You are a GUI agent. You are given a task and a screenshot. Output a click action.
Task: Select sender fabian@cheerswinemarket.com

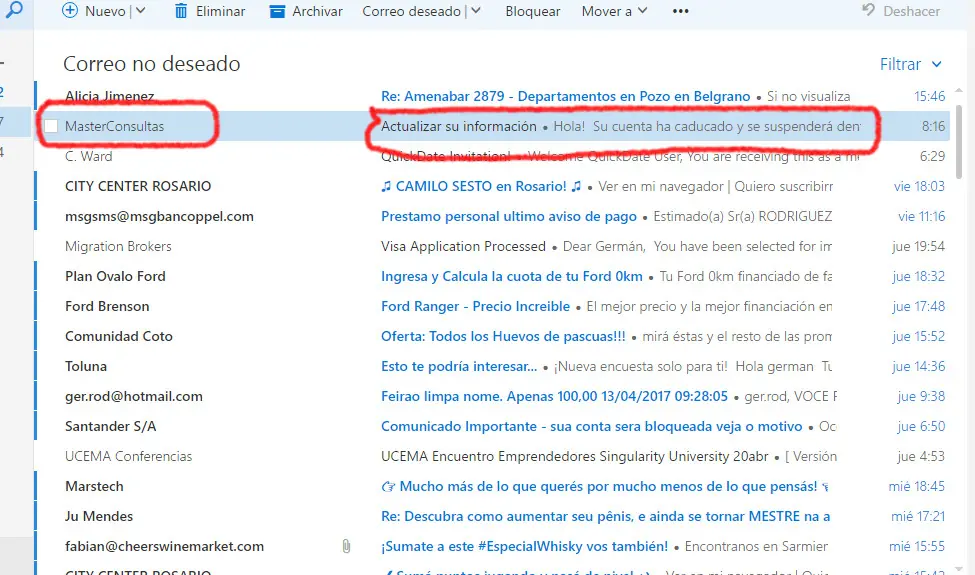coord(164,546)
